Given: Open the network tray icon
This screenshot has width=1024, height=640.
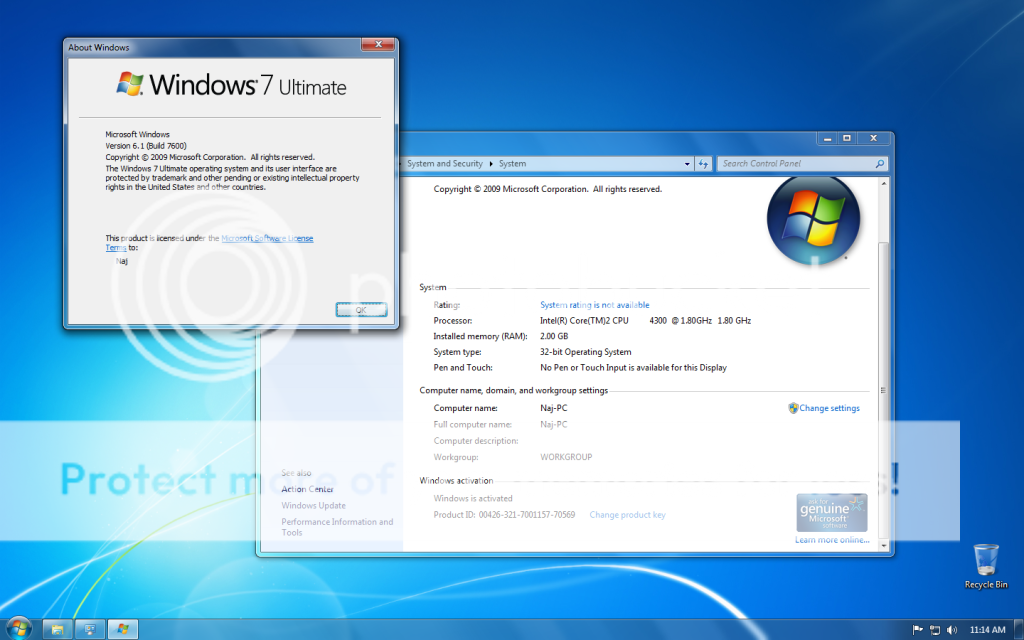Looking at the screenshot, I should click(x=935, y=630).
